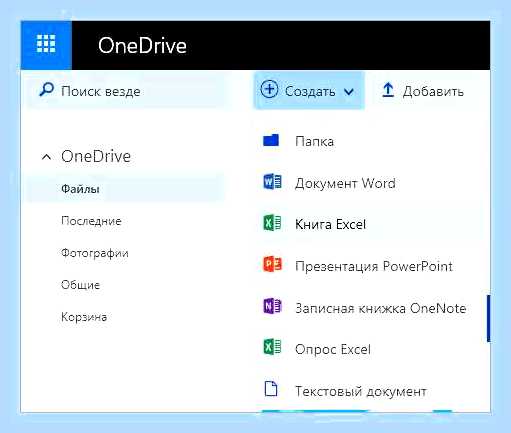Click the Создать button label
511x433 pixels.
[310, 91]
